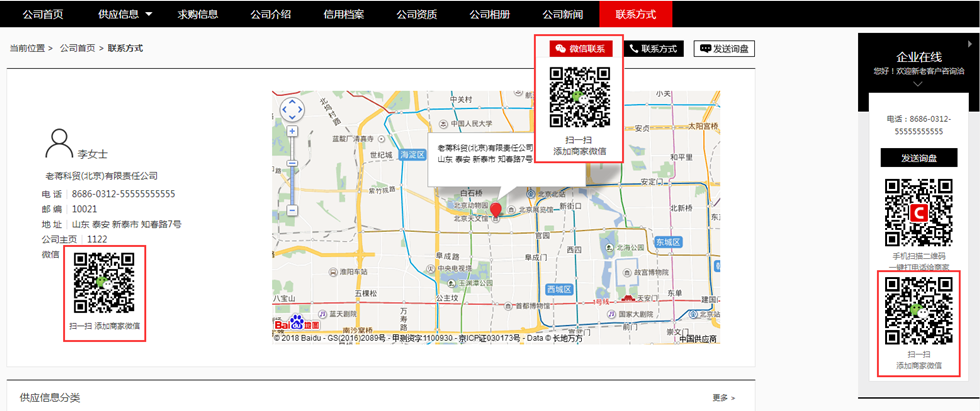This screenshot has width=980, height=411.
Task: Click the map pan control compass
Action: coord(291,109)
